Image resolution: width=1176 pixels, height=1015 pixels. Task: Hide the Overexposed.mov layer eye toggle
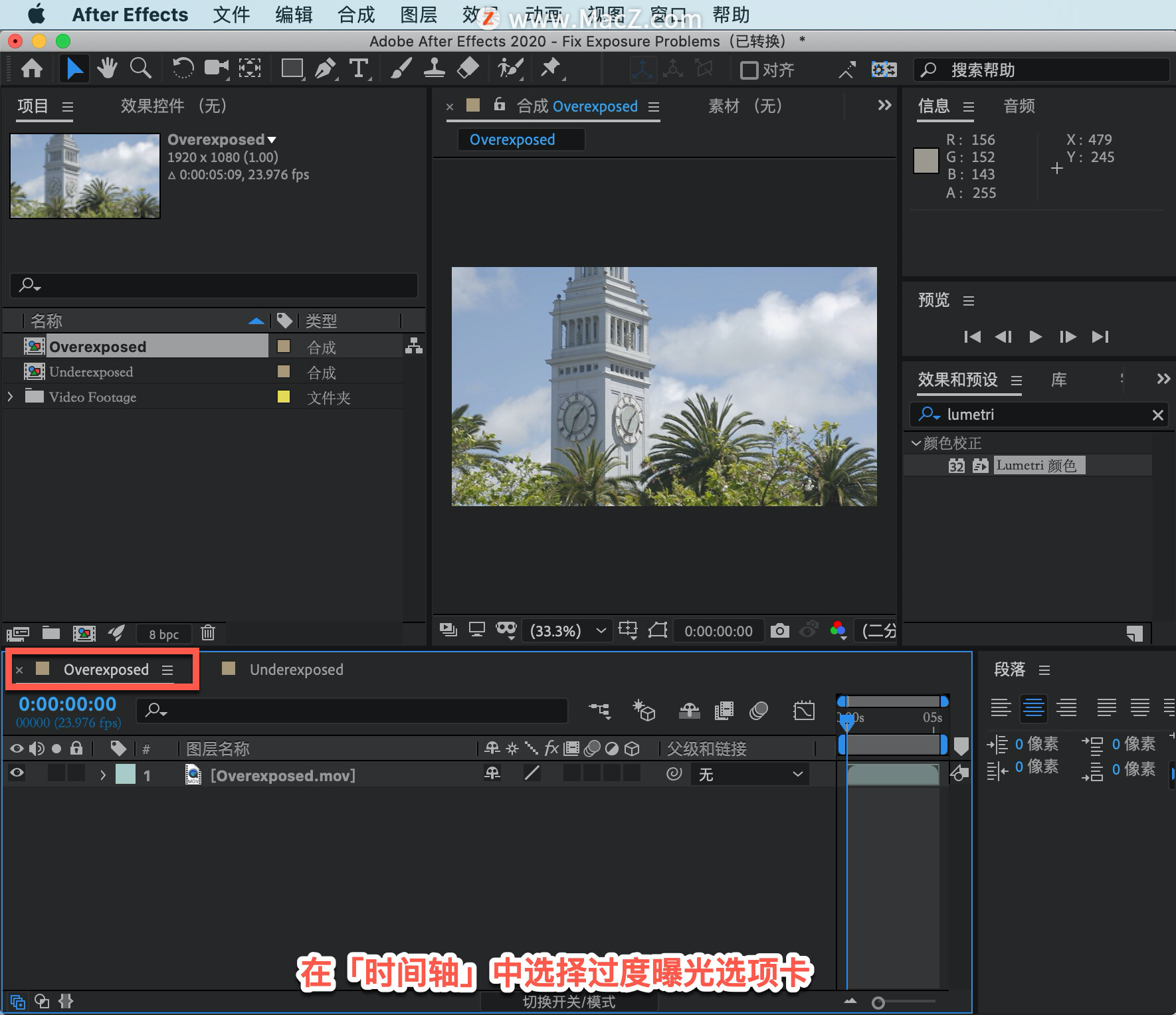click(x=17, y=773)
